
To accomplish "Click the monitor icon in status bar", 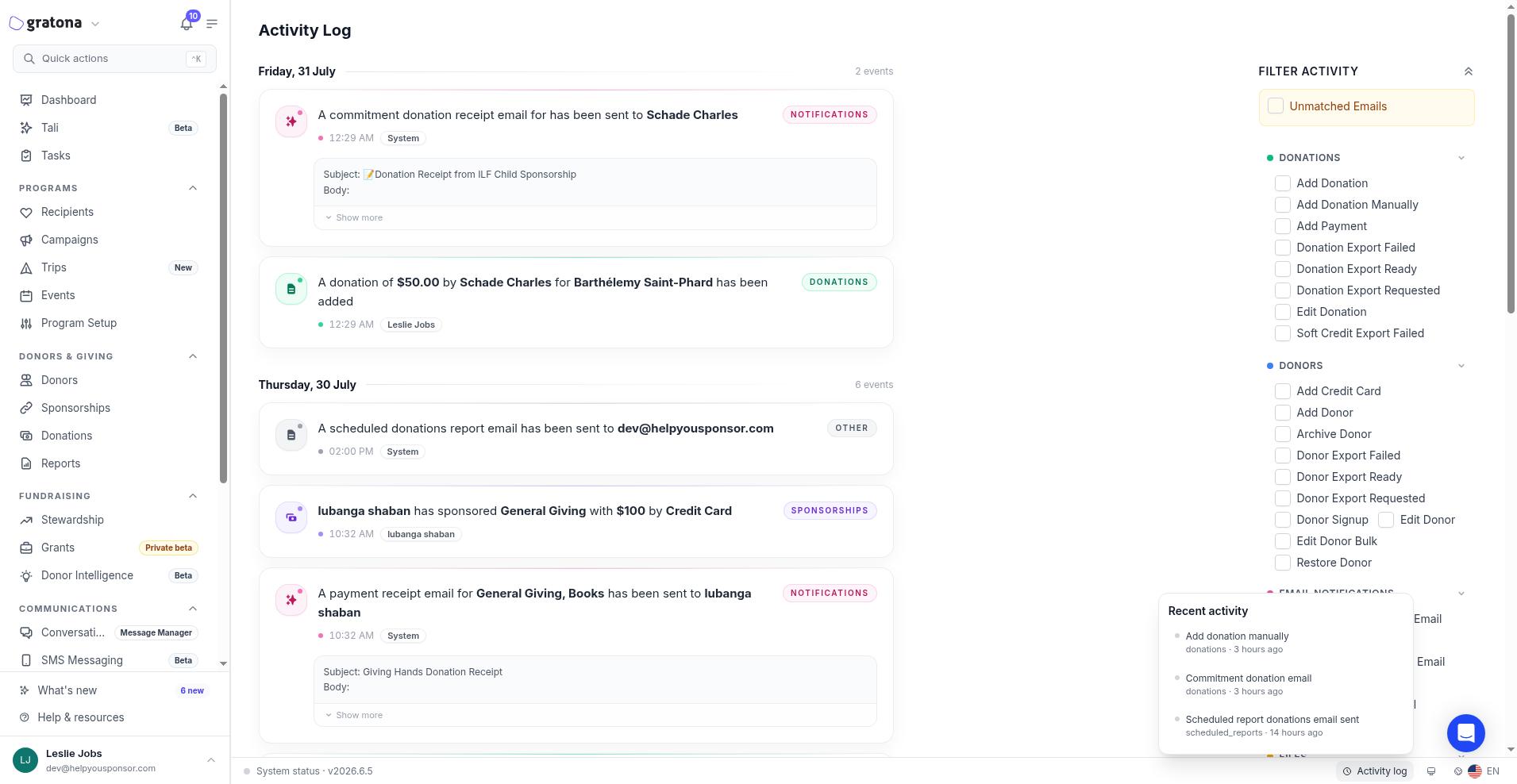I will click(1431, 771).
